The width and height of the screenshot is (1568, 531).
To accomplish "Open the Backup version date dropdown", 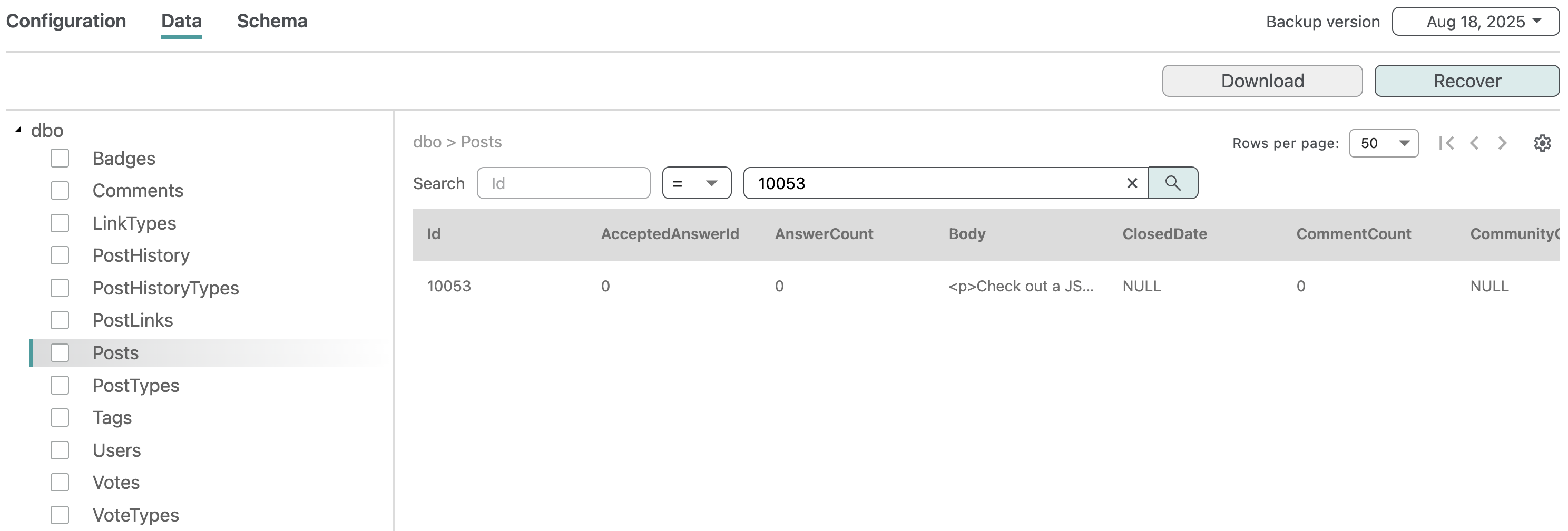I will click(1475, 22).
